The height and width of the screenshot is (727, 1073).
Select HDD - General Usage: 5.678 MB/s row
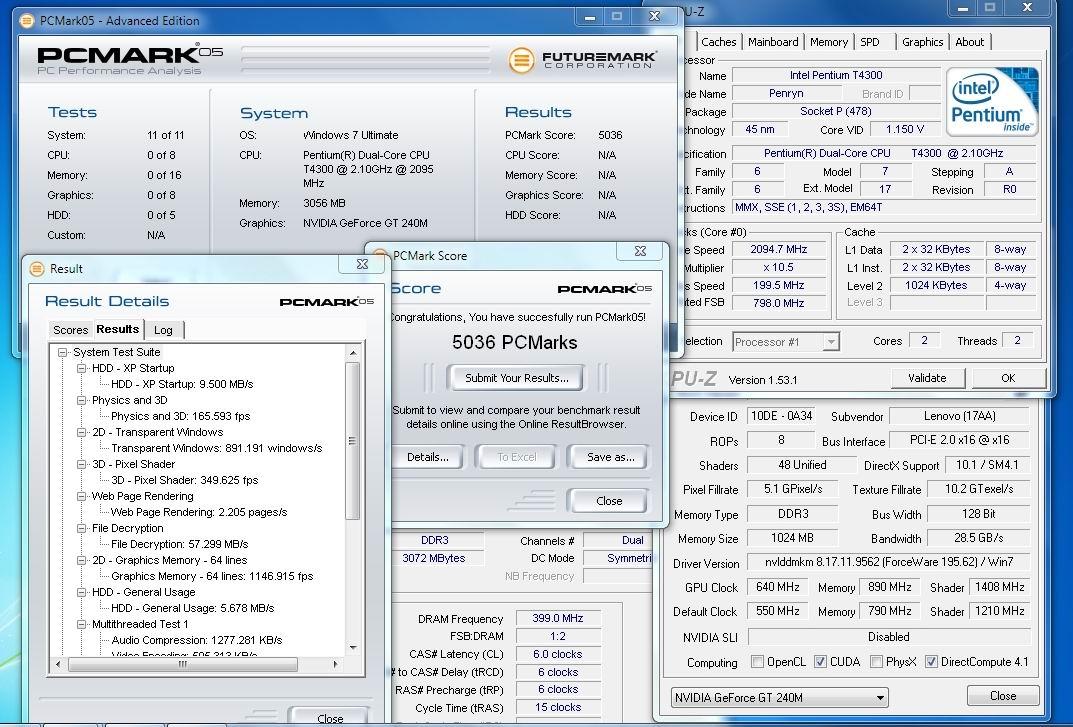[x=192, y=608]
